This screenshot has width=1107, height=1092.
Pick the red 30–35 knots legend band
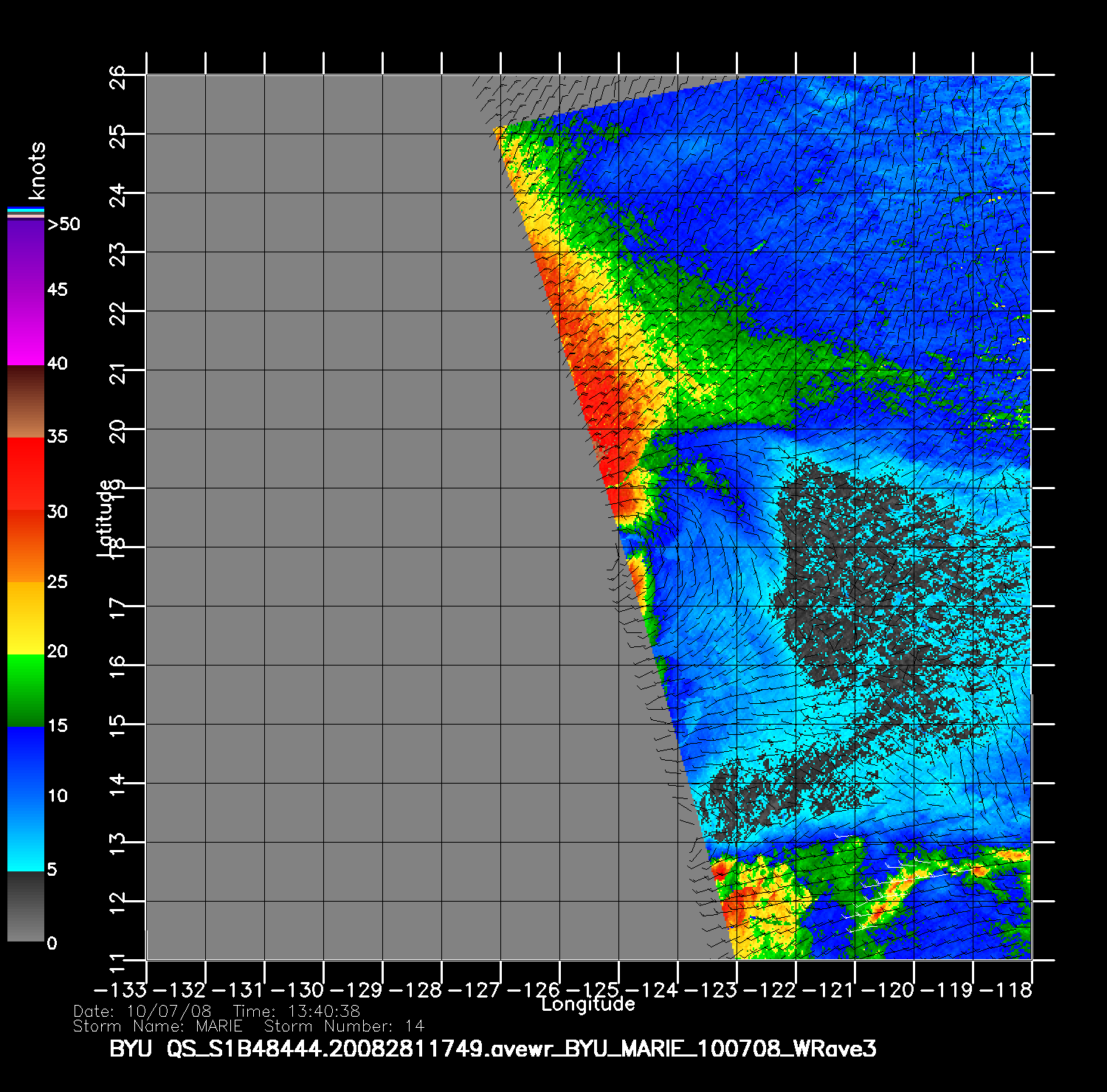coord(26,474)
